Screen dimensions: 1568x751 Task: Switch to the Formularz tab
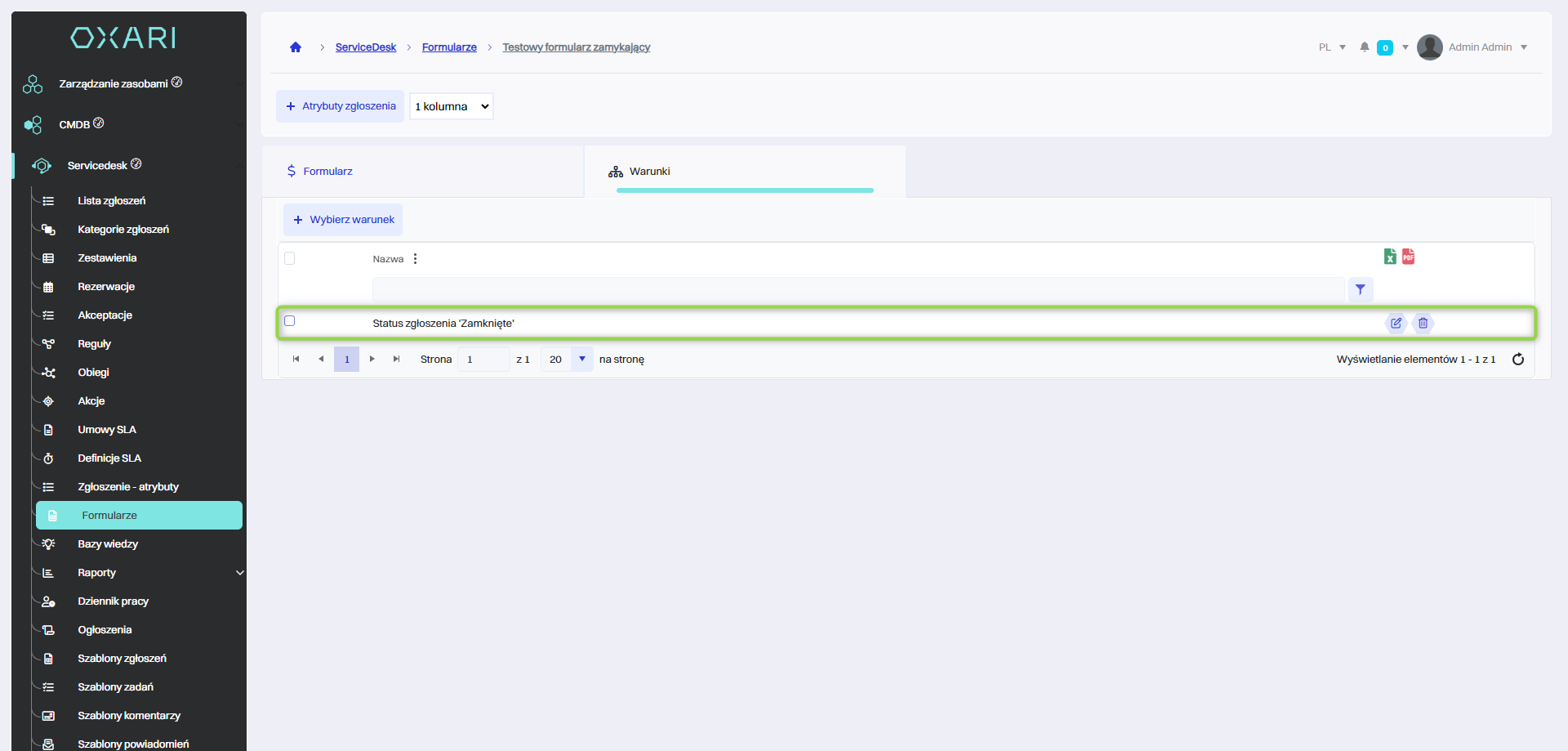coord(327,172)
